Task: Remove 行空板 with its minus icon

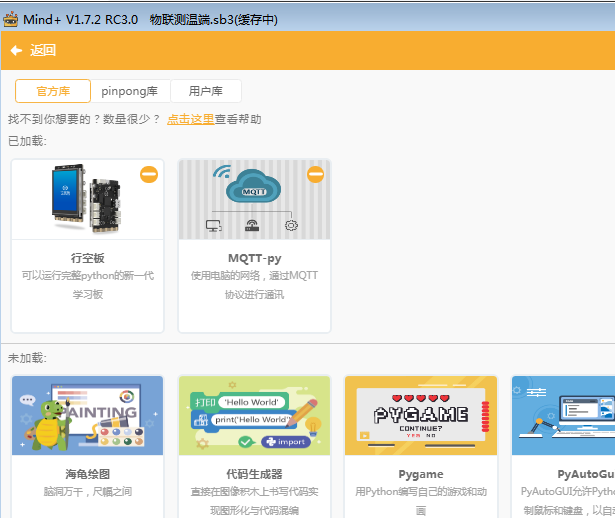Action: pyautogui.click(x=149, y=174)
